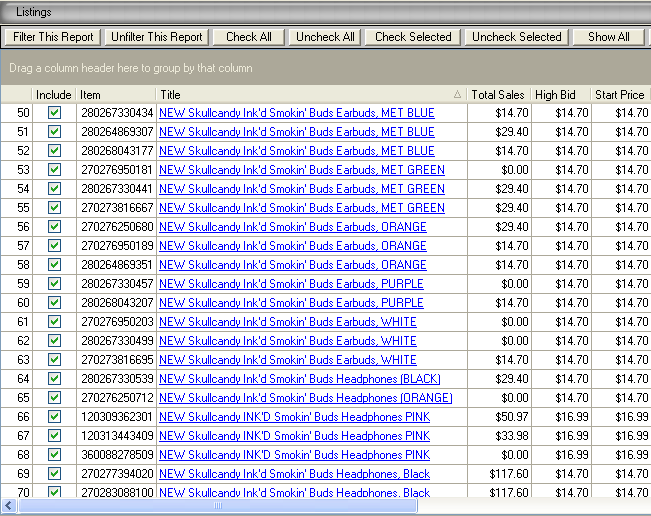The height and width of the screenshot is (516, 651).
Task: Click Total Sales $117.60 in row 69
Action: click(509, 474)
